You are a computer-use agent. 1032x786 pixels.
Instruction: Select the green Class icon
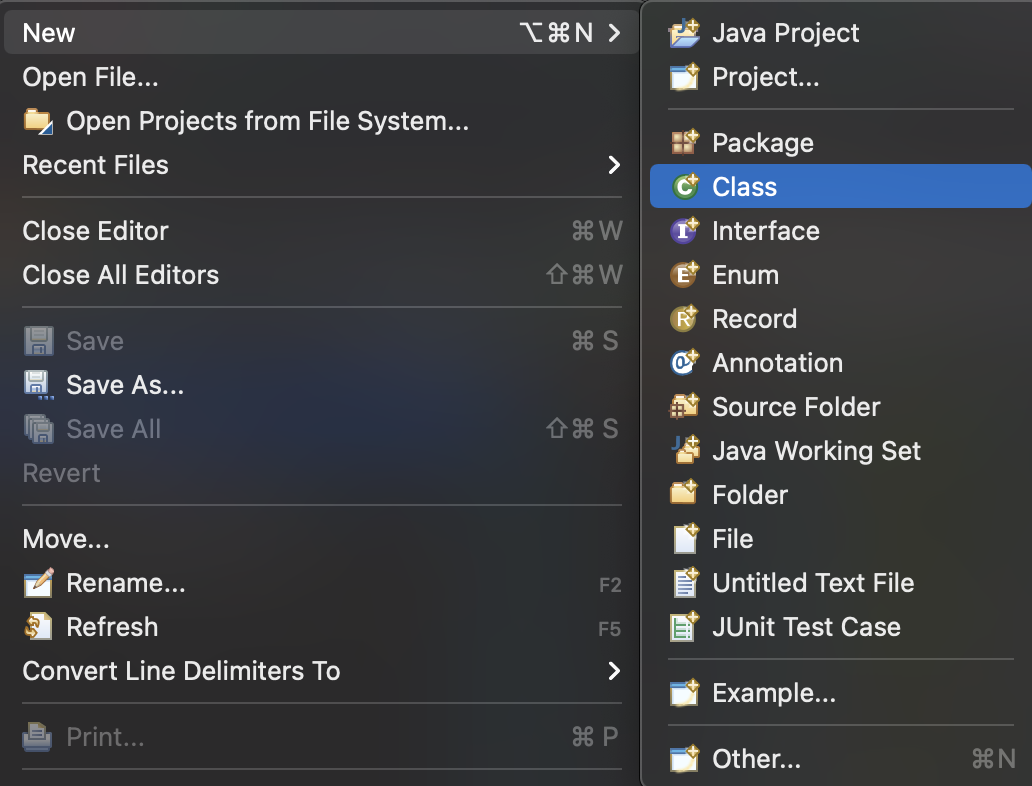[x=685, y=187]
